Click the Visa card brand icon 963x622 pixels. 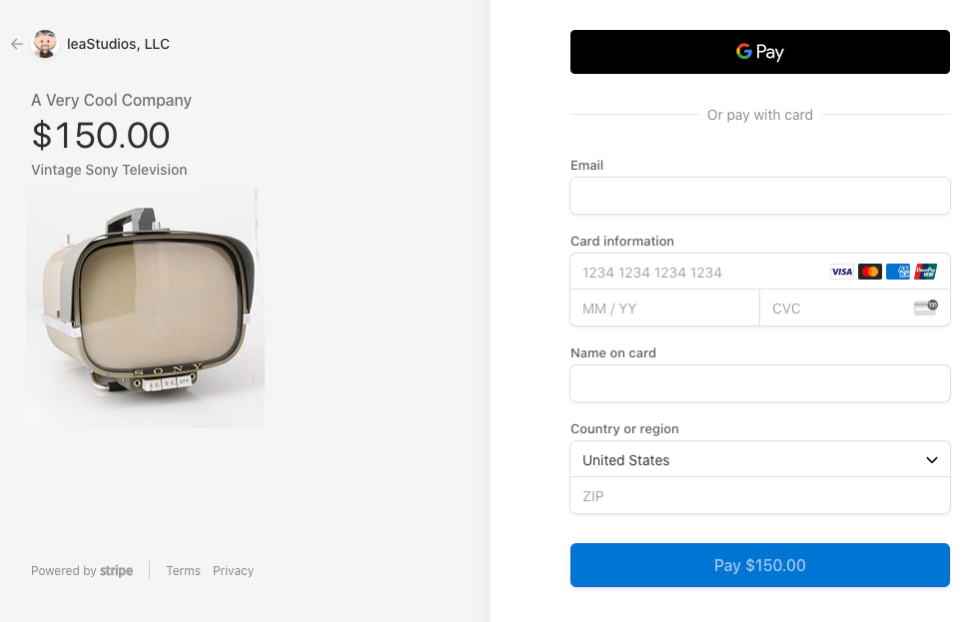point(840,271)
